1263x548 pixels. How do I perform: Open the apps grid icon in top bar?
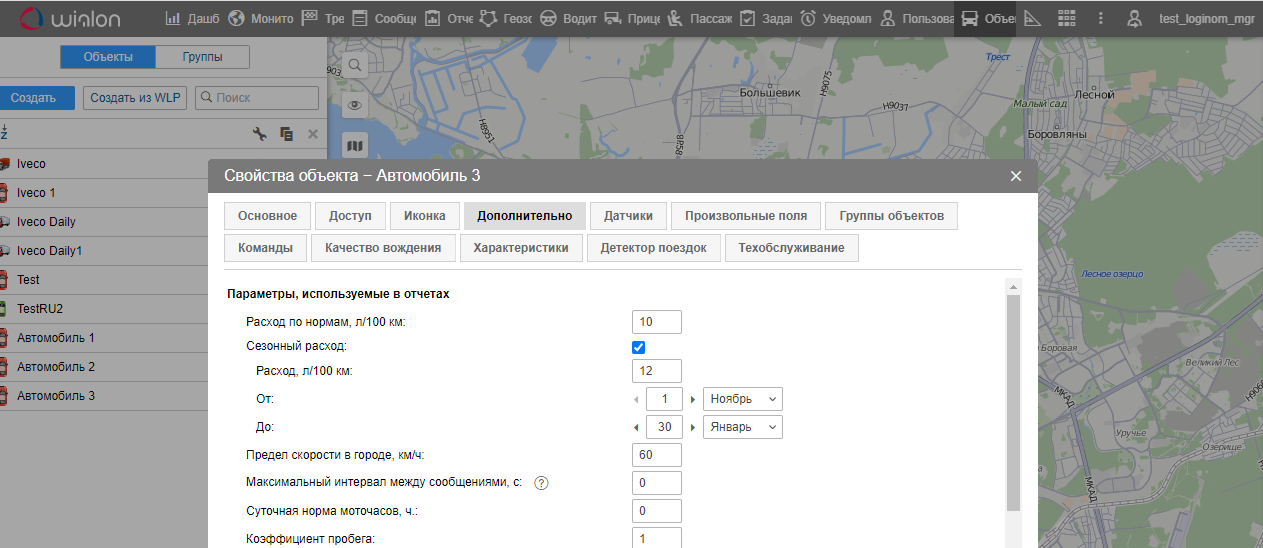(x=1067, y=18)
